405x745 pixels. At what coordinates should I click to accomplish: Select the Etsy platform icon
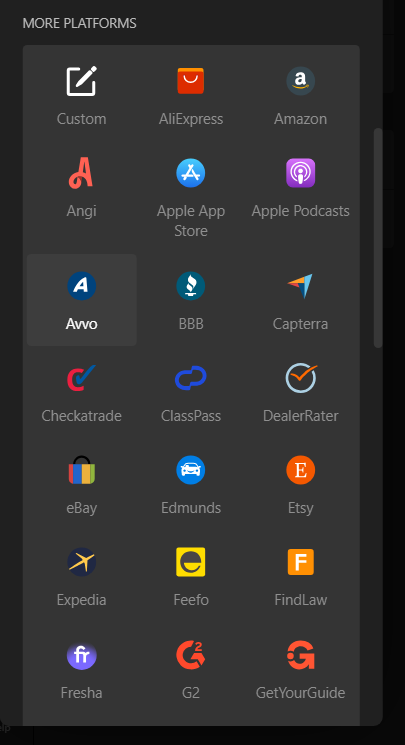click(x=300, y=470)
